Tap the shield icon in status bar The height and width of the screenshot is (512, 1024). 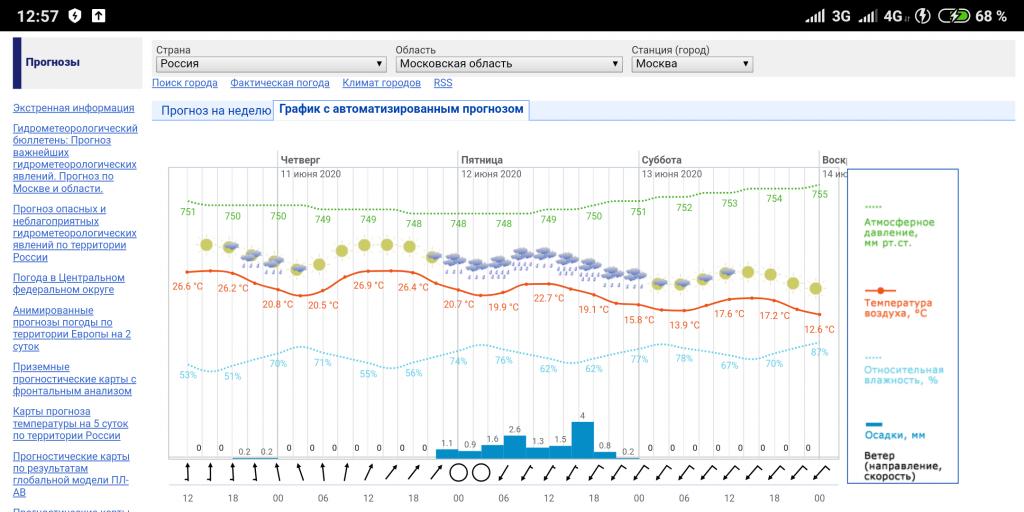point(75,16)
